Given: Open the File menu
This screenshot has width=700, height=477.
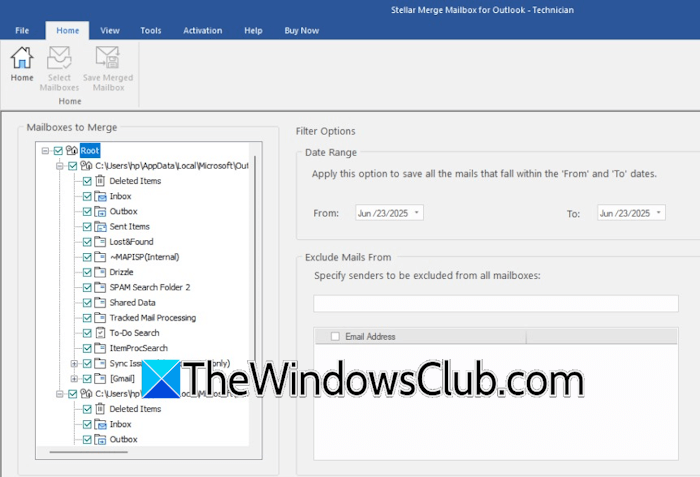Looking at the screenshot, I should [x=22, y=30].
